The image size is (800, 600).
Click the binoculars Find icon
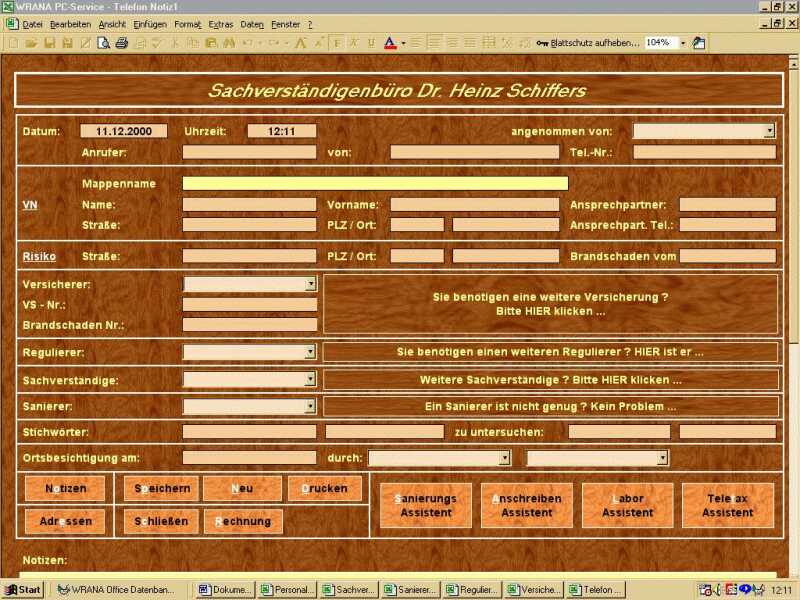(229, 43)
